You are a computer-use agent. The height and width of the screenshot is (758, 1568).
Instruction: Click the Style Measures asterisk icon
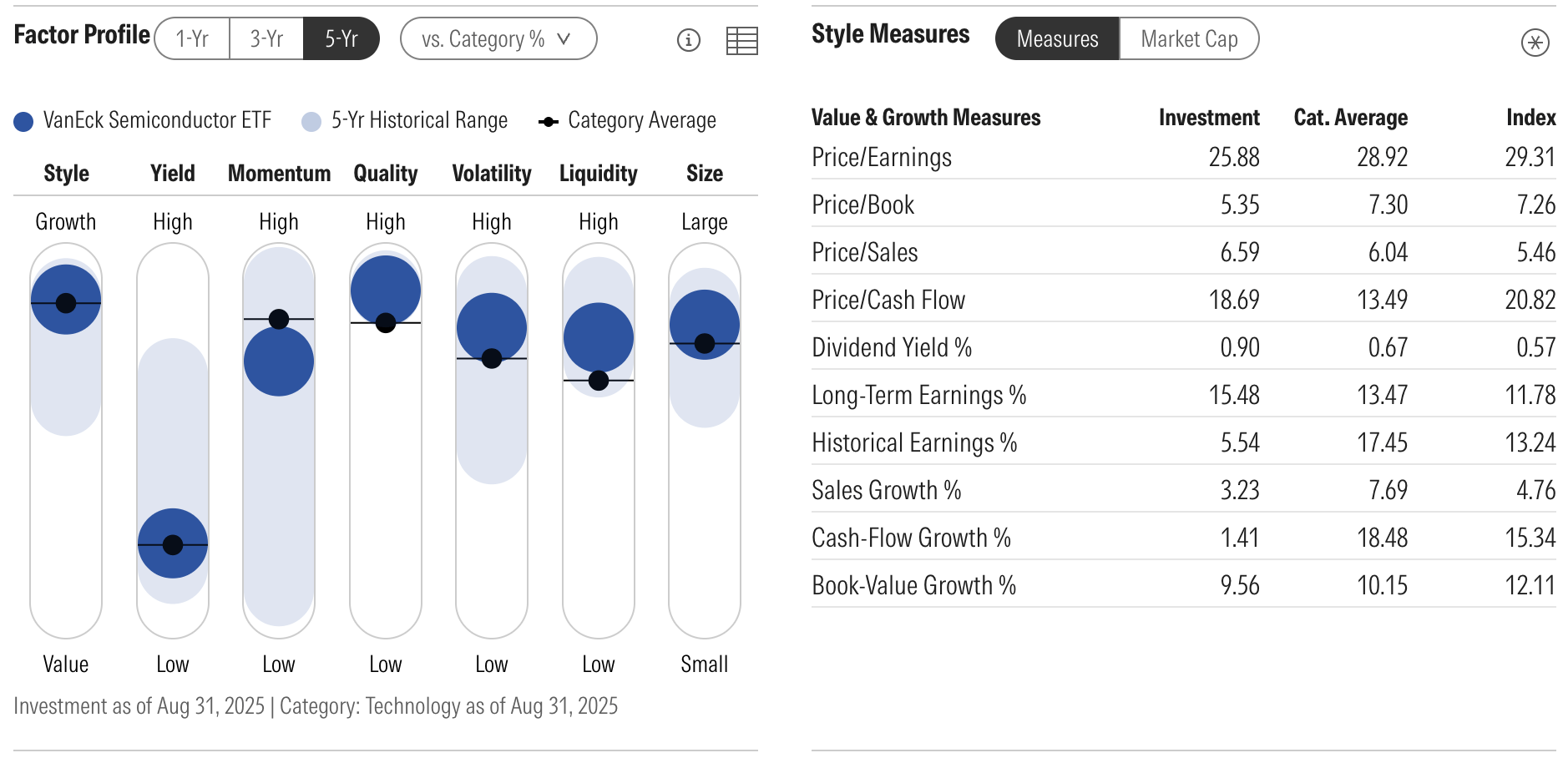click(x=1535, y=42)
